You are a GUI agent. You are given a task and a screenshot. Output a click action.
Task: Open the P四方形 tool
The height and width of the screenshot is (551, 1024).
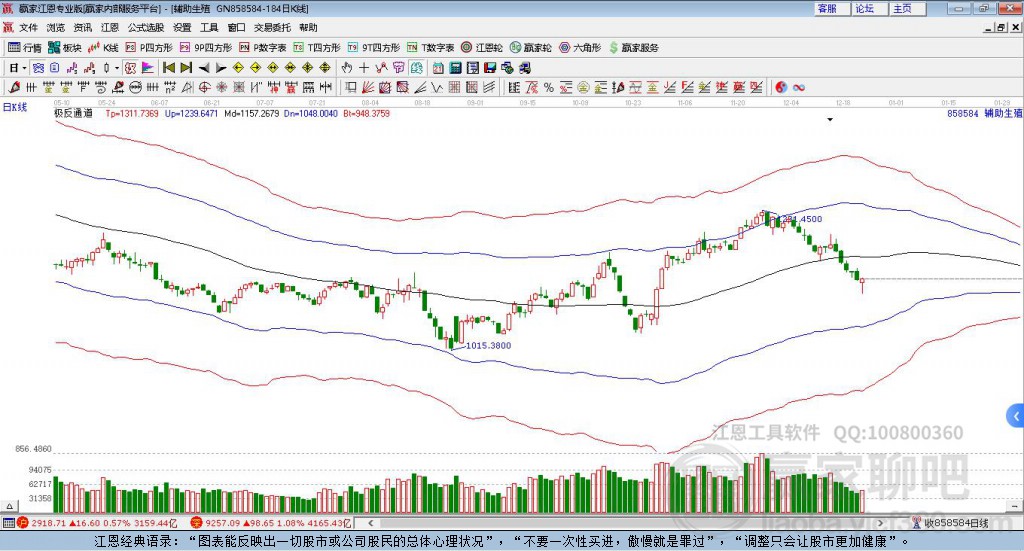tap(149, 48)
